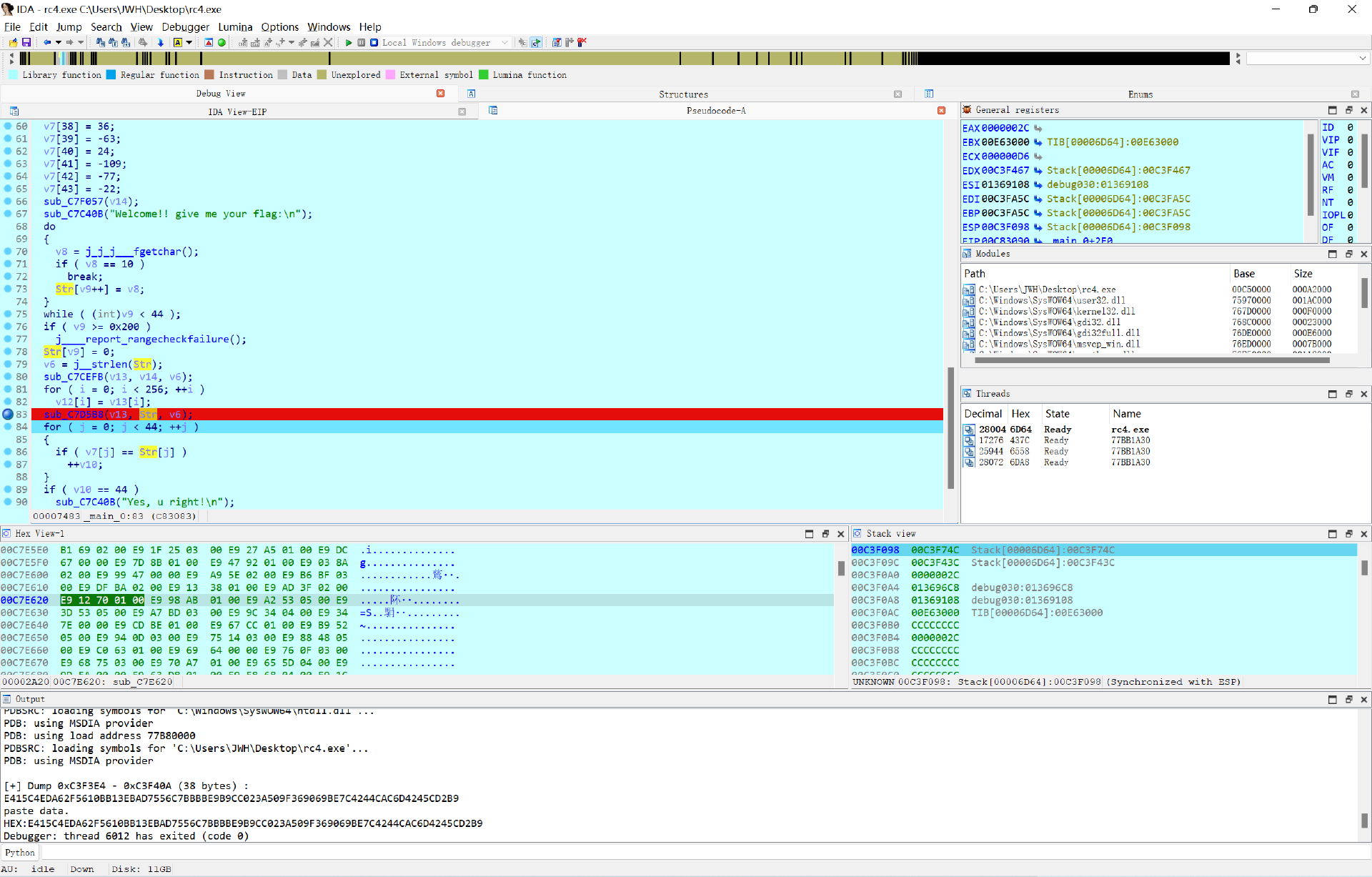Click the red triangle graph icon
This screenshot has height=877, width=1372.
209,43
